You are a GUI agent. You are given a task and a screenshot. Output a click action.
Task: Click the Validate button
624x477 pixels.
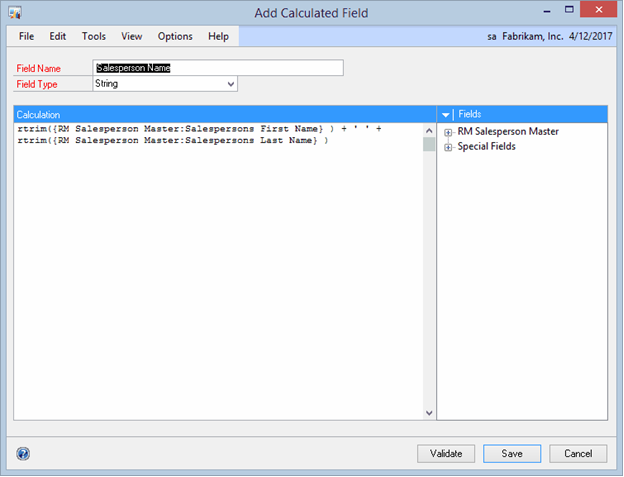446,454
